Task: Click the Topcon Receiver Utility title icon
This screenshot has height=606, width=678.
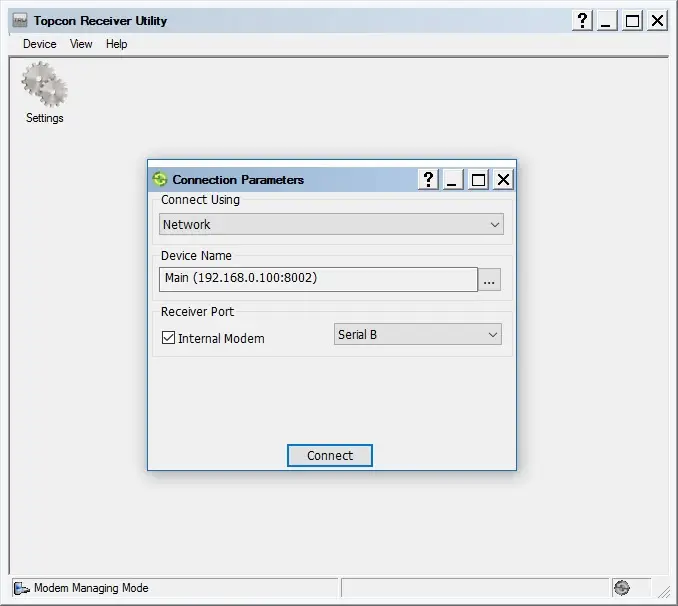Action: point(20,20)
